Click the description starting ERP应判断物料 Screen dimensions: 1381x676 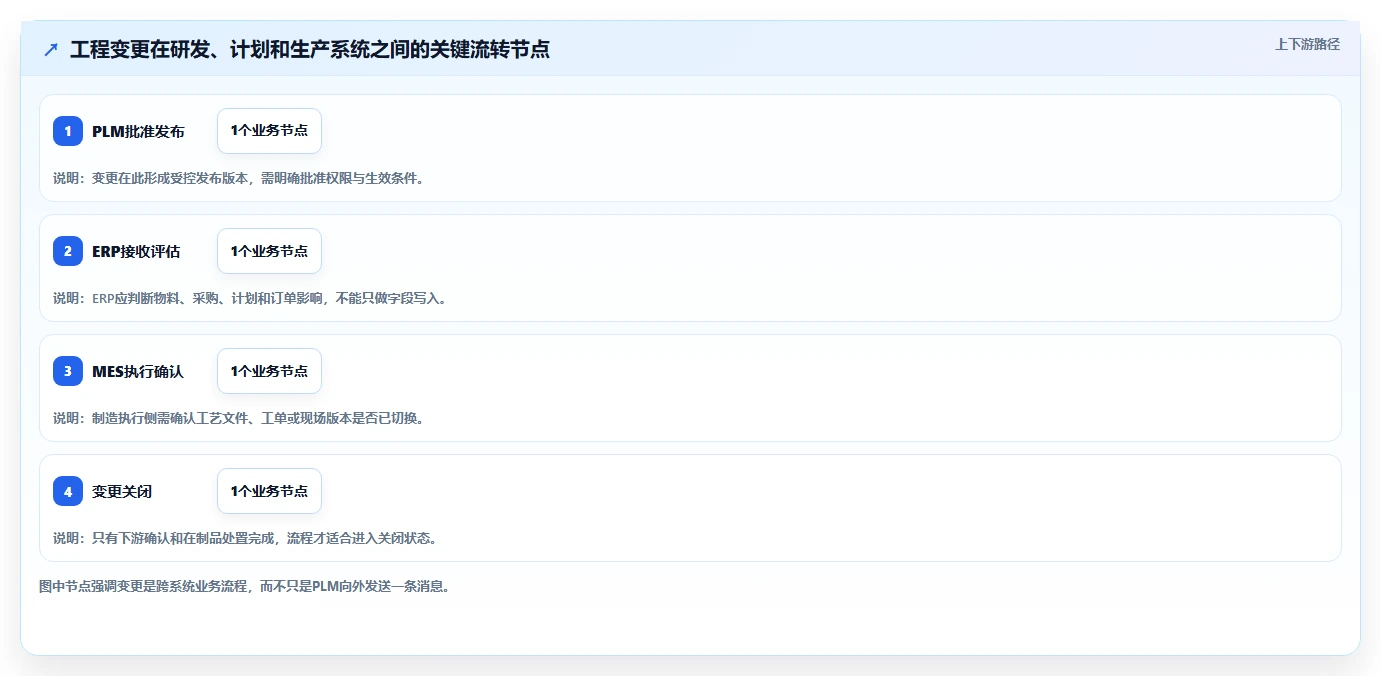pos(249,298)
